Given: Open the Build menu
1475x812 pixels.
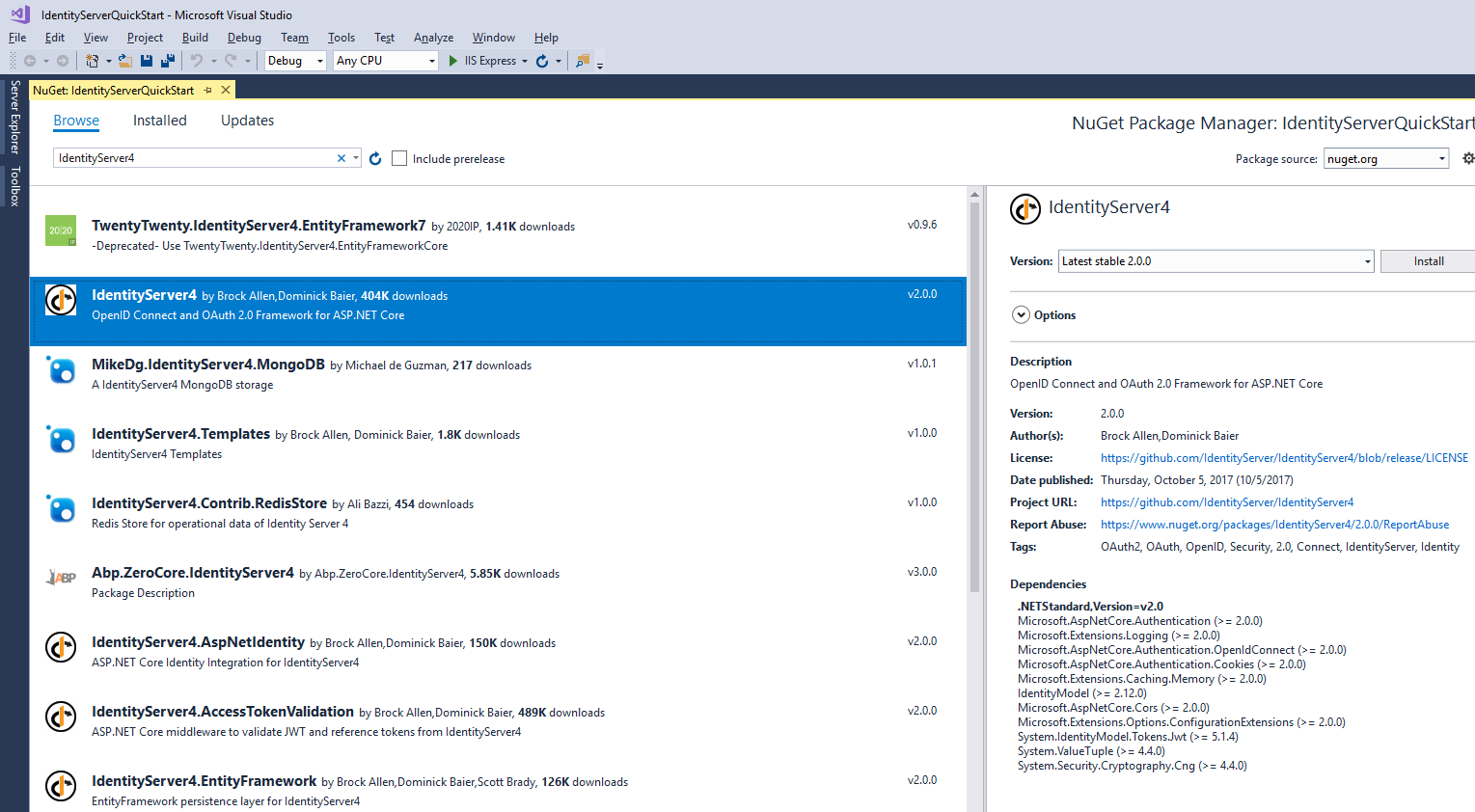Looking at the screenshot, I should pos(195,38).
